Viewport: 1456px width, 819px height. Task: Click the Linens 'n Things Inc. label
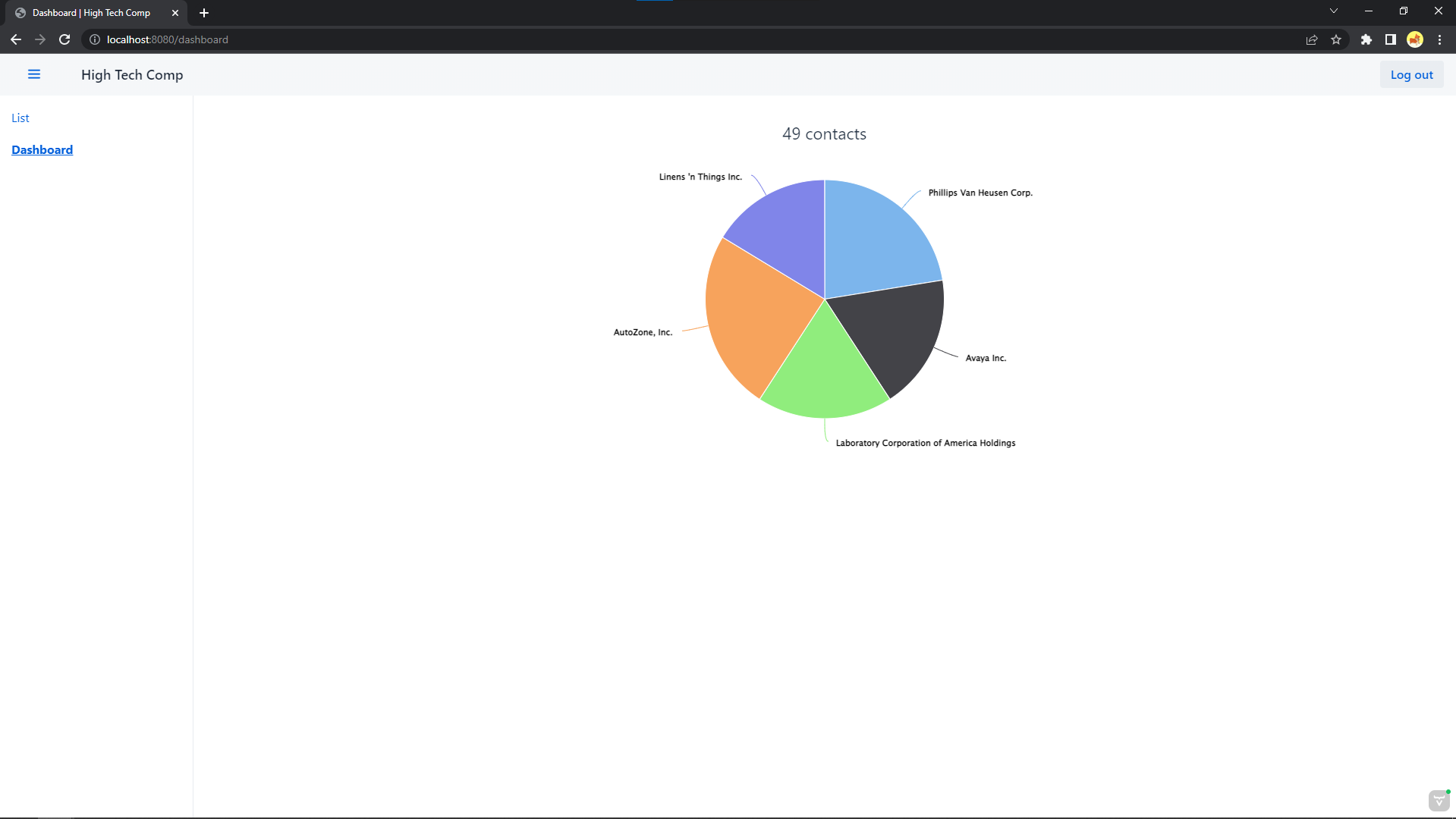(x=700, y=177)
